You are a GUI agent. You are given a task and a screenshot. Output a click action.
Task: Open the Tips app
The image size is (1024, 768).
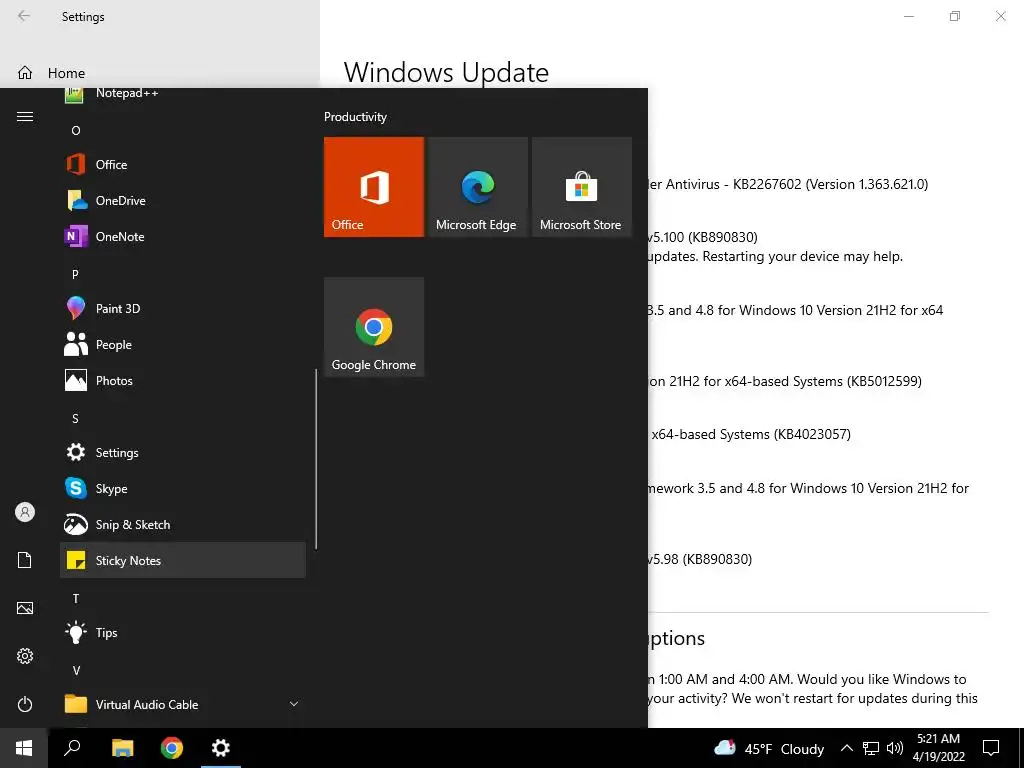[x=183, y=632]
